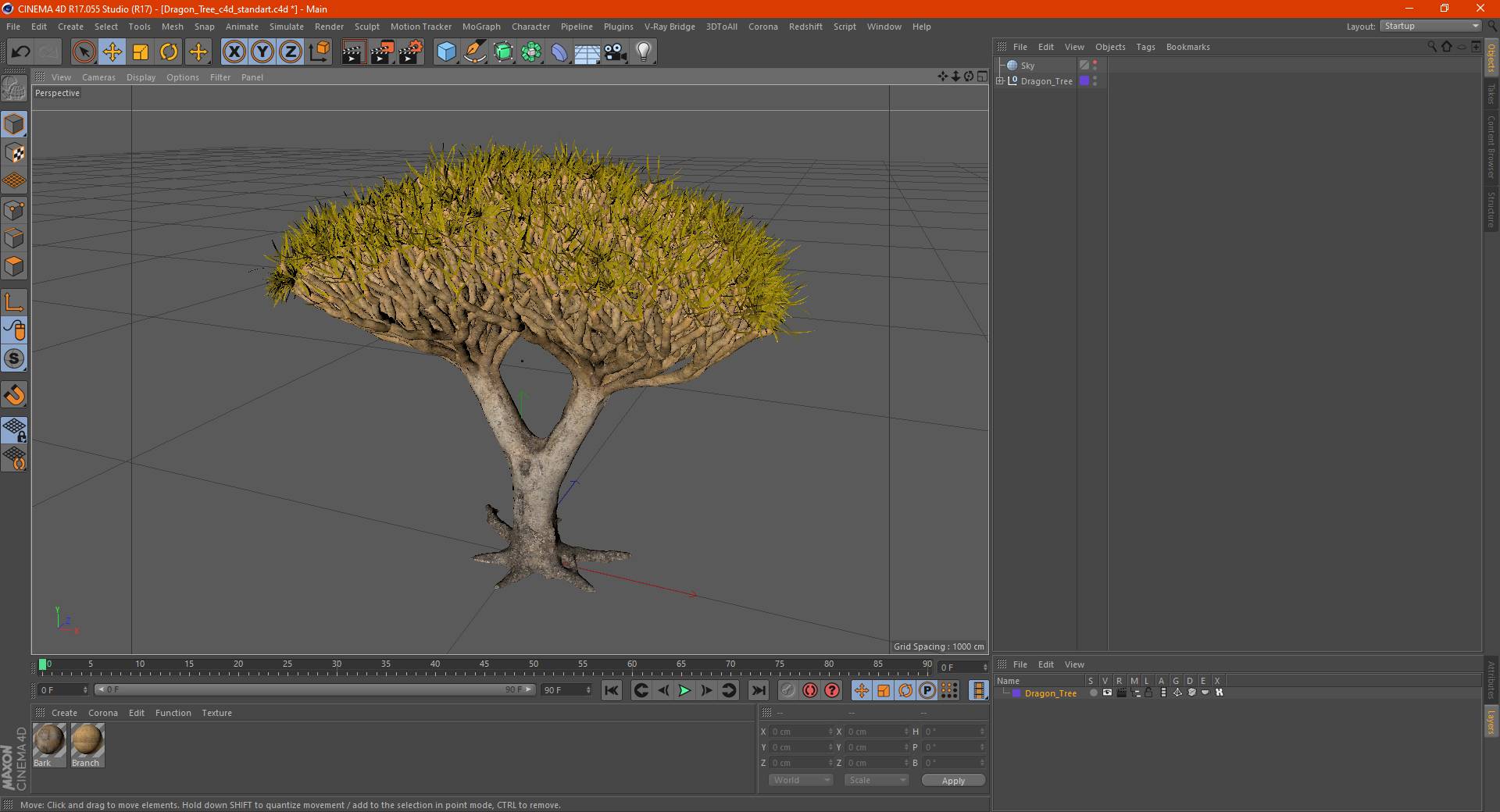The width and height of the screenshot is (1500, 812).
Task: Click the Apply button
Action: [x=953, y=781]
